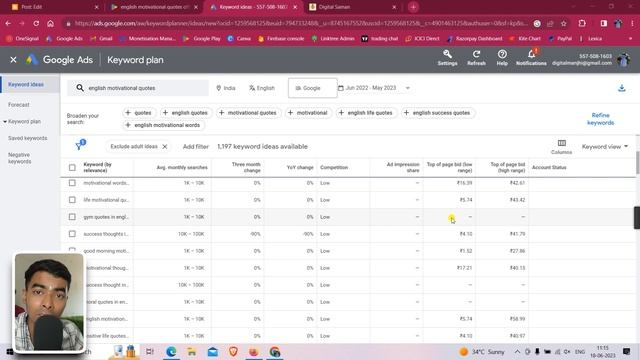
Task: Open Mail app from taskbar
Action: [x=213, y=351]
